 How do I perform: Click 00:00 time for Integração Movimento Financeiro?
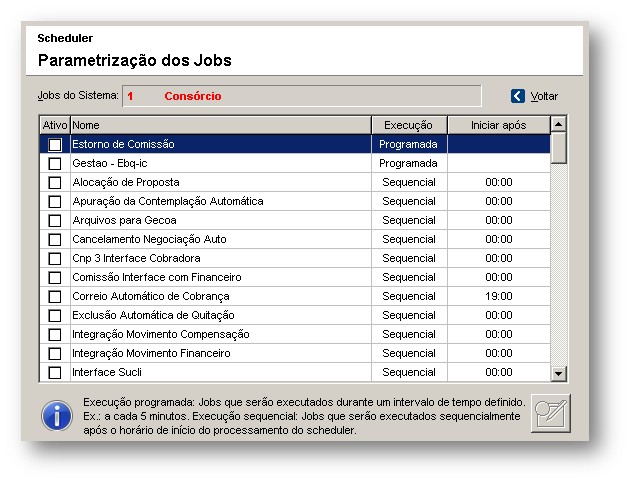click(499, 353)
